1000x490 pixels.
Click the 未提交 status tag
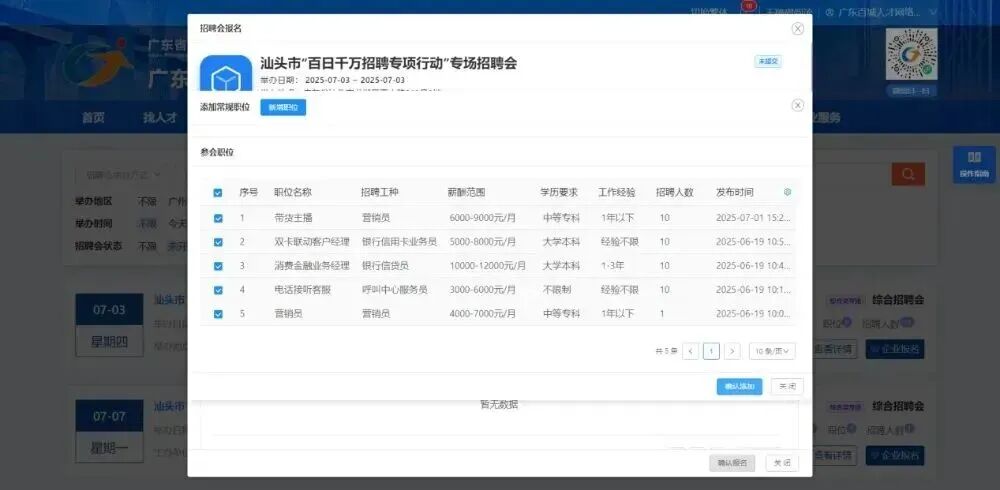pos(768,61)
